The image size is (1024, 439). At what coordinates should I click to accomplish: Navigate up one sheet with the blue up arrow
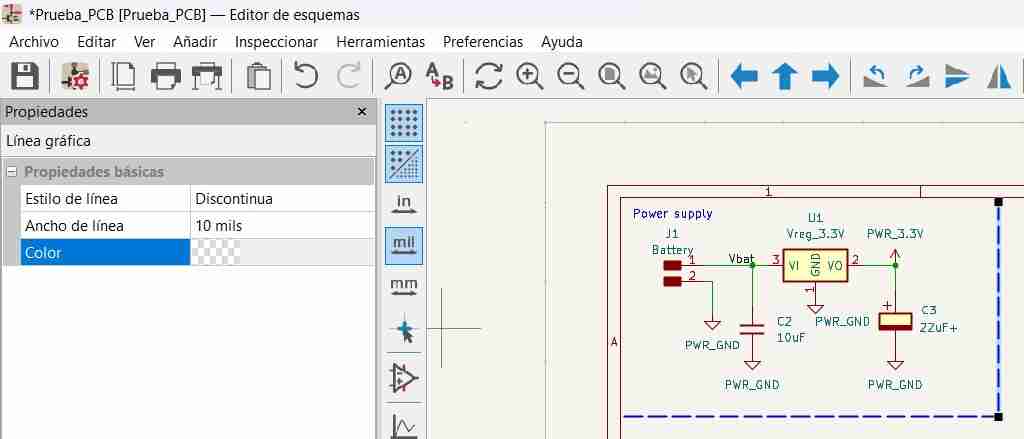tap(784, 76)
